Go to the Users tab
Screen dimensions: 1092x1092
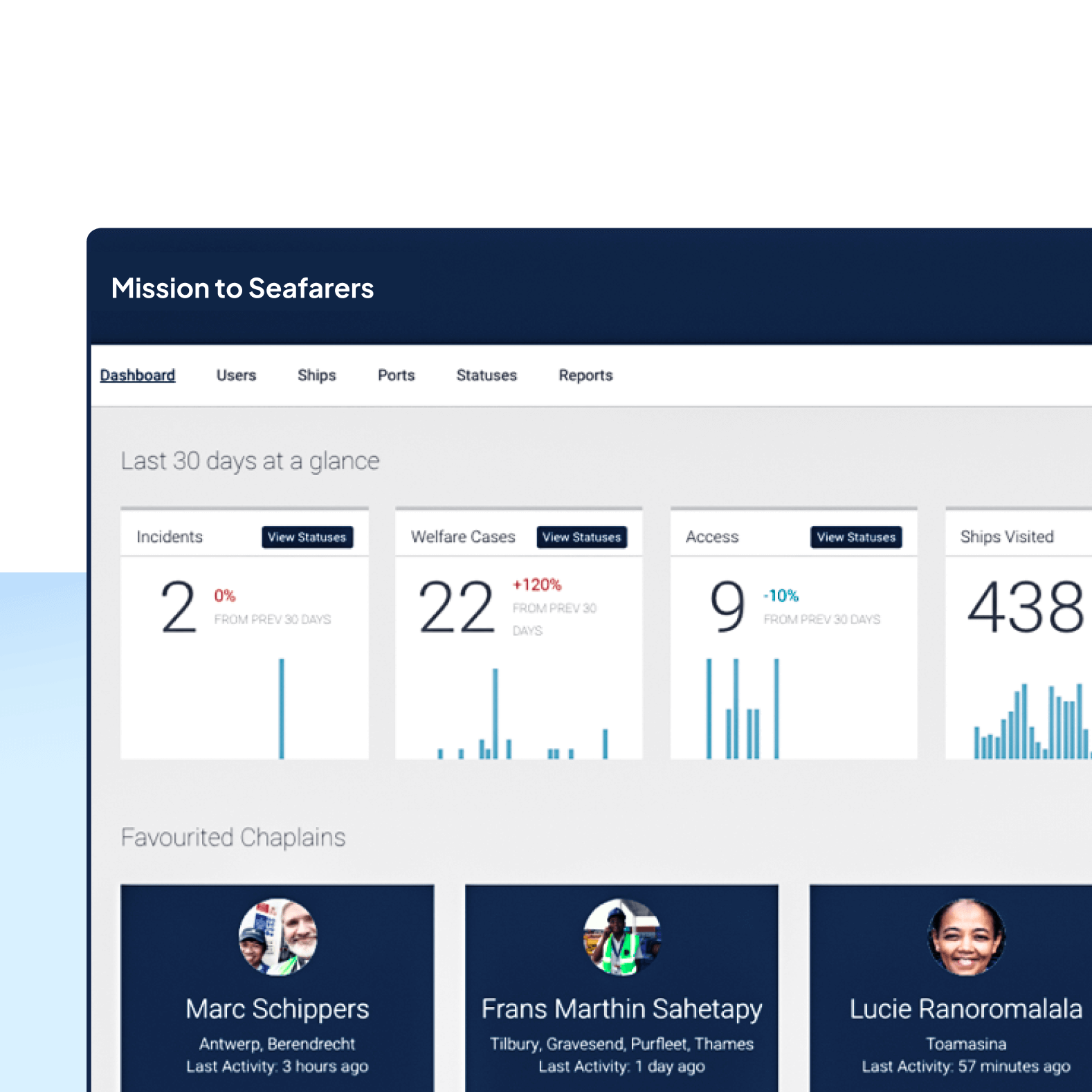(x=236, y=375)
